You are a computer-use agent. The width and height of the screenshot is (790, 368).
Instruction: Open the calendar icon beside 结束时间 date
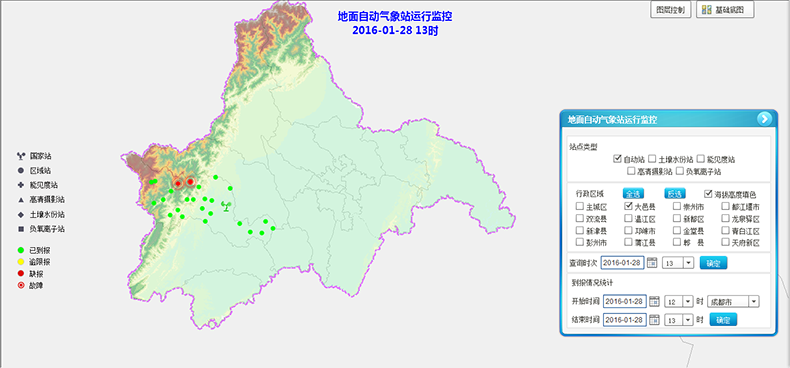[653, 320]
